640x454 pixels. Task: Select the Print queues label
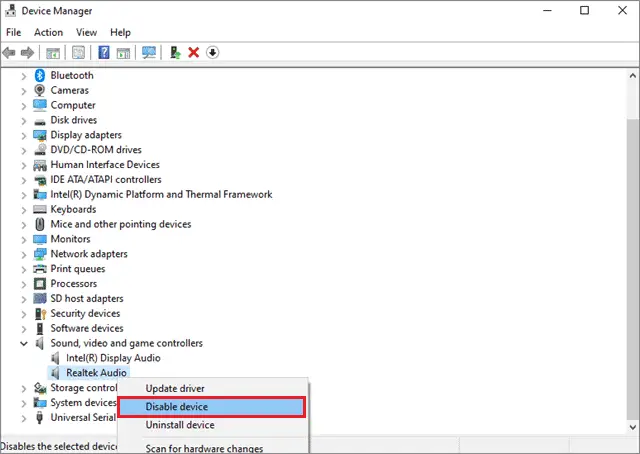point(78,269)
